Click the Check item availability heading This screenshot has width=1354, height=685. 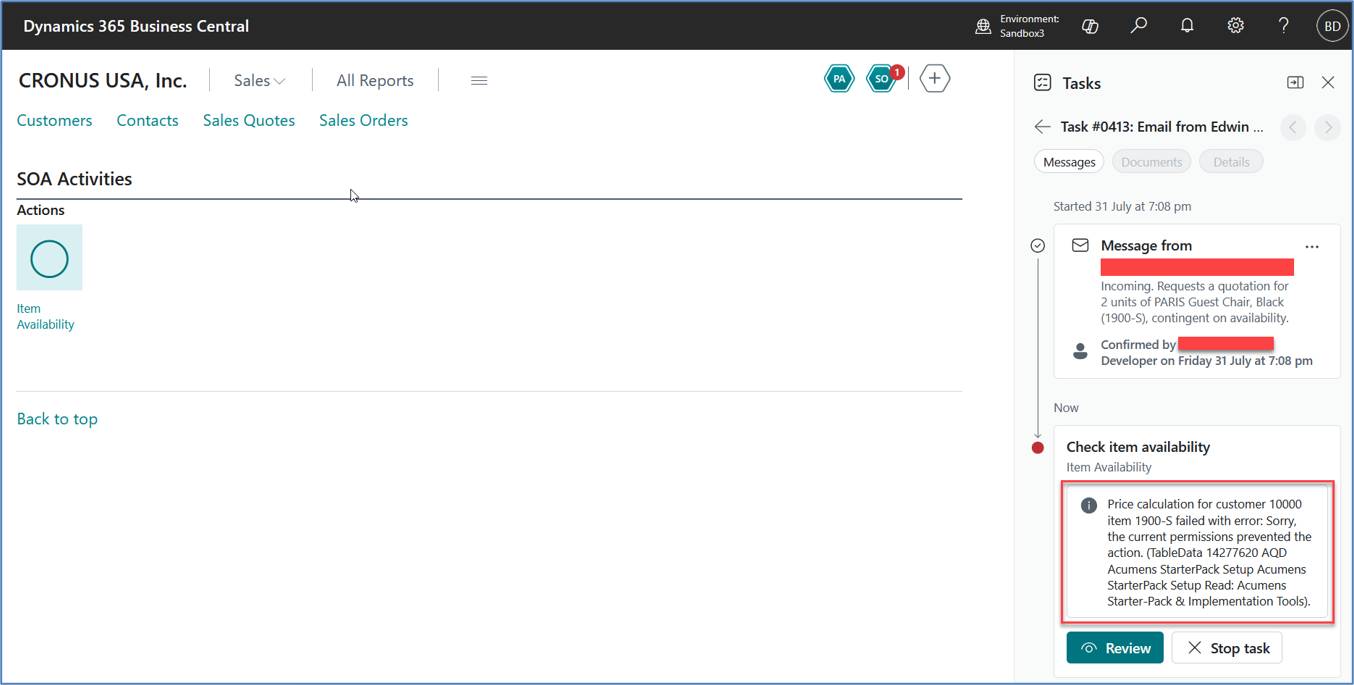pos(1138,447)
